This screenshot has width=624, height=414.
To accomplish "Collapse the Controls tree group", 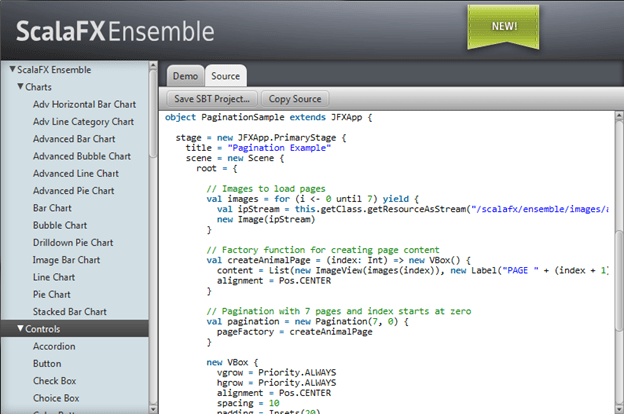I will click(x=20, y=328).
